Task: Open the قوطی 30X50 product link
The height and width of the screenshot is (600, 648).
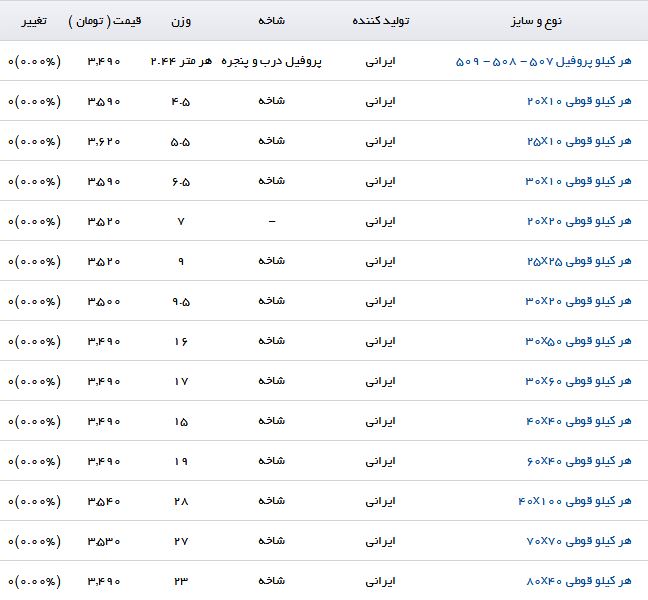Action: click(579, 341)
